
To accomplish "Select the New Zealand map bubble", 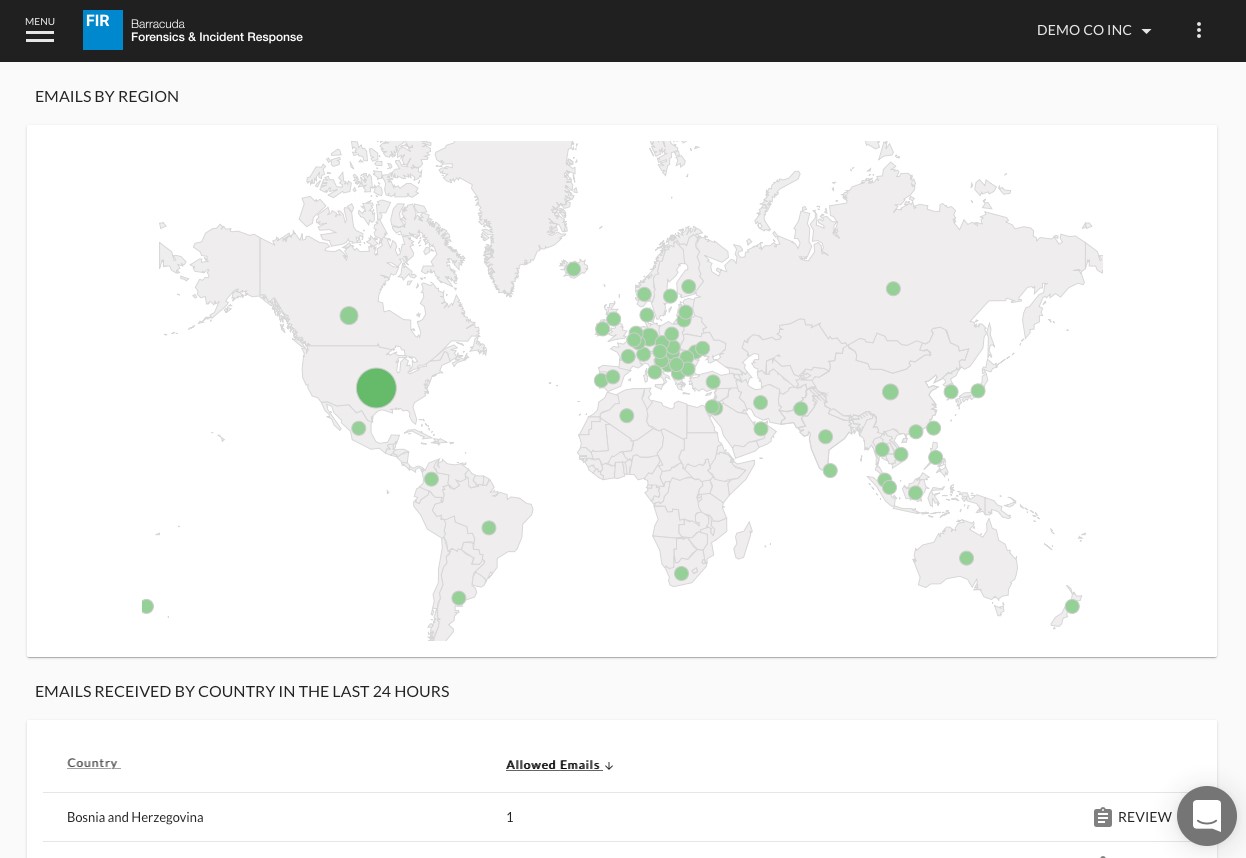I will (x=1072, y=606).
